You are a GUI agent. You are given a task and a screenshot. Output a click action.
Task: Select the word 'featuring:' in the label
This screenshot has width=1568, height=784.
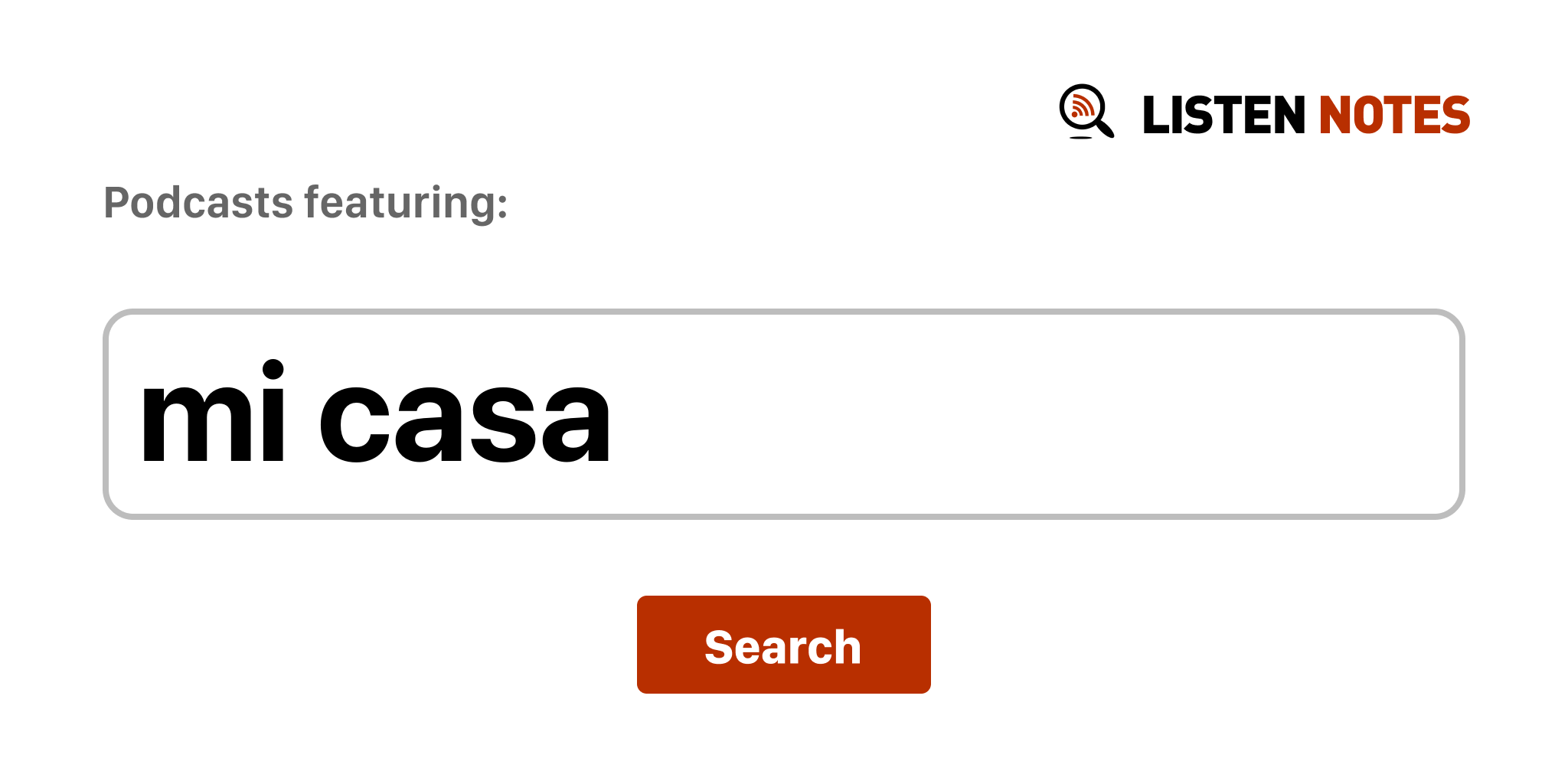point(406,204)
